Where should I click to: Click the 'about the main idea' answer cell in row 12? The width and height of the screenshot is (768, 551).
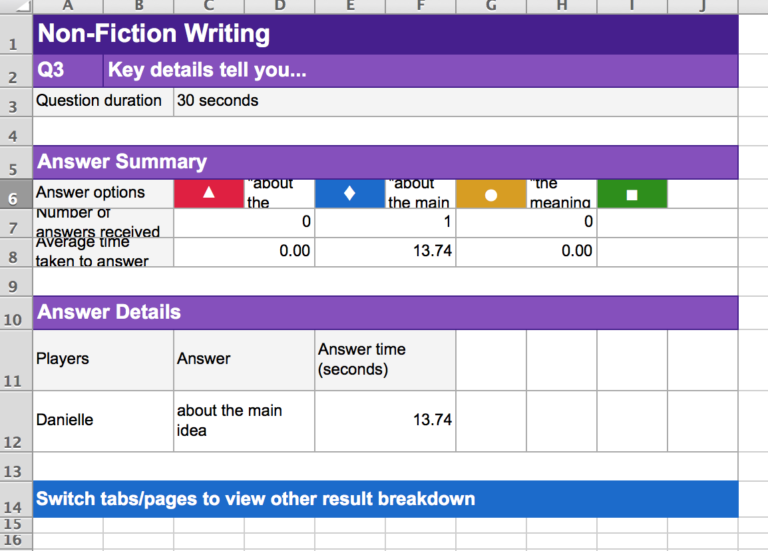coord(244,421)
